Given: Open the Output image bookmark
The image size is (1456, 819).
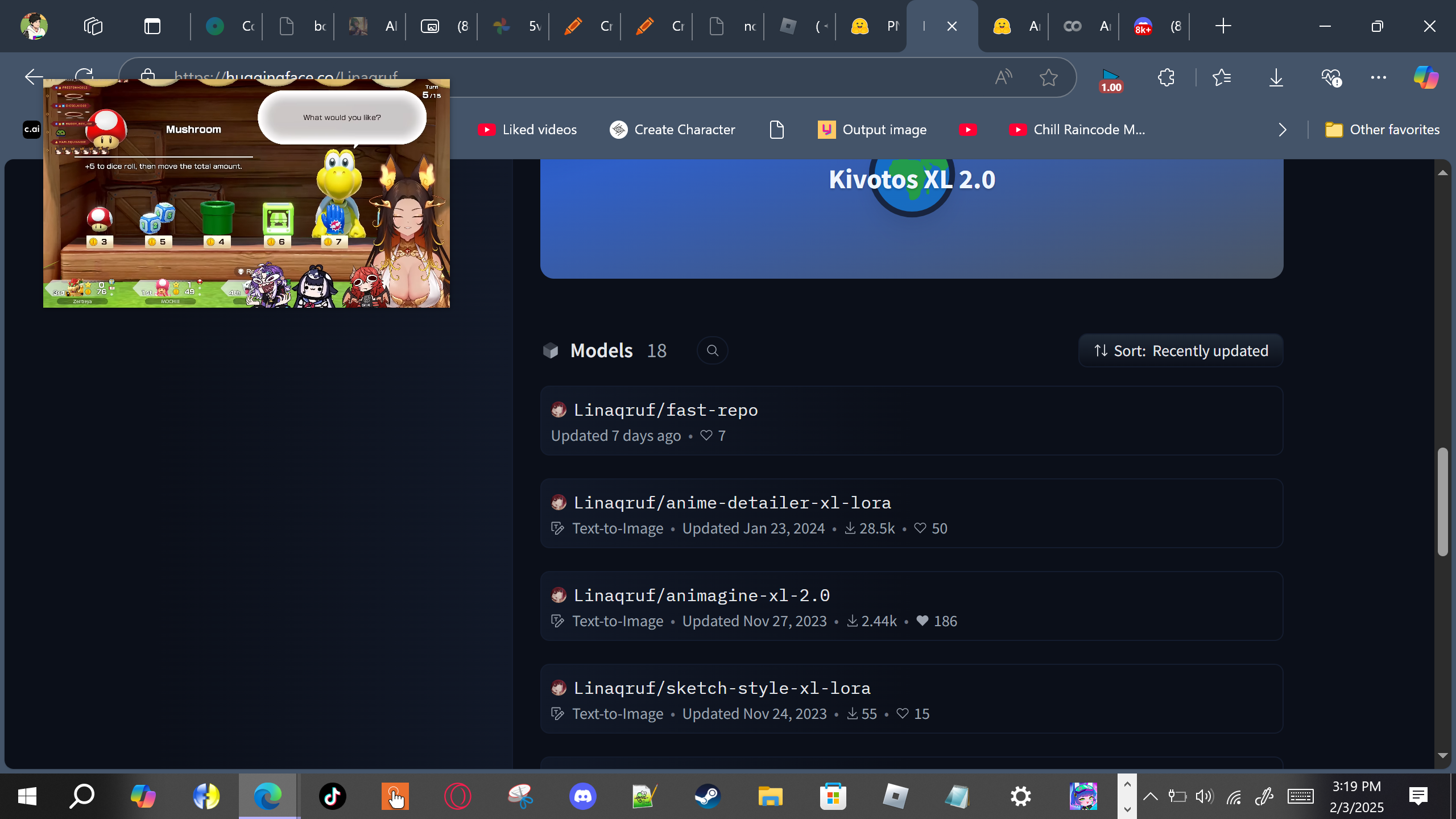Looking at the screenshot, I should (872, 130).
